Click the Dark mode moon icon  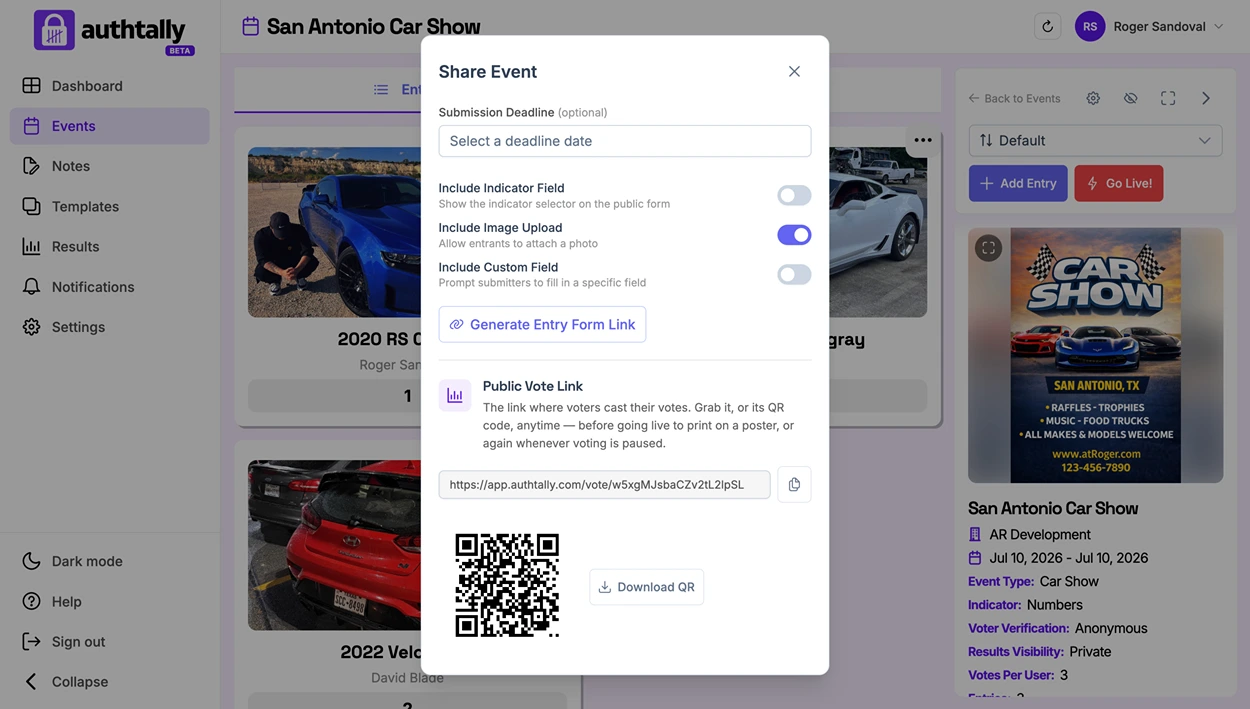(32, 561)
